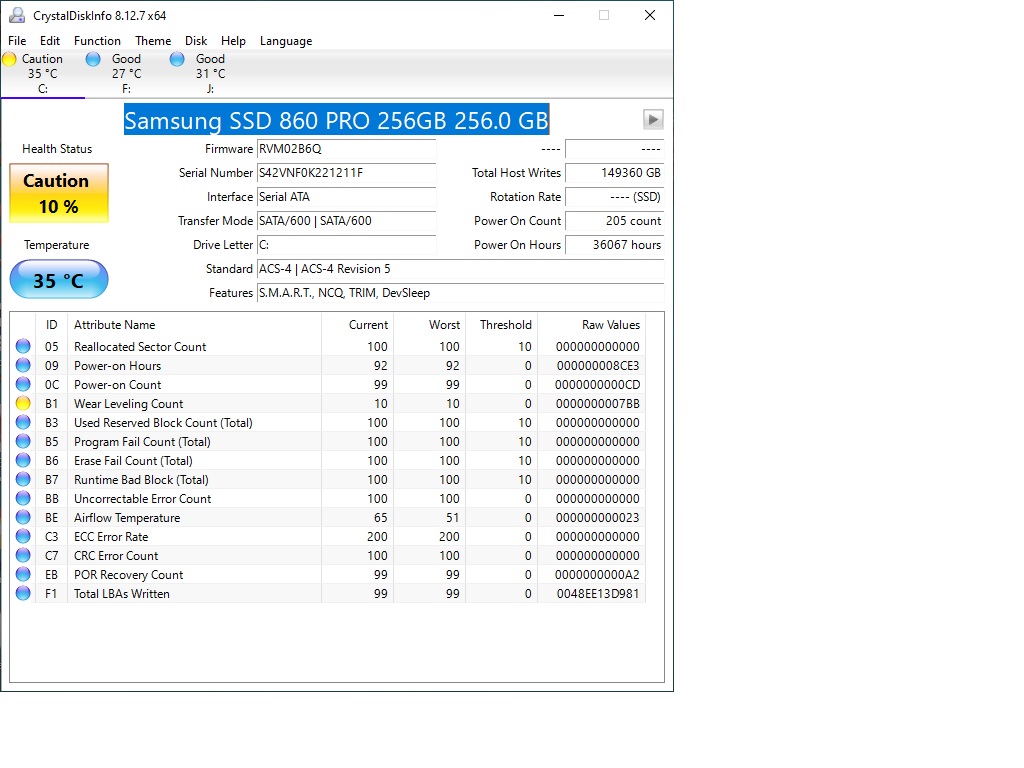Image resolution: width=1024 pixels, height=768 pixels.
Task: Open the Theme menu
Action: click(153, 40)
